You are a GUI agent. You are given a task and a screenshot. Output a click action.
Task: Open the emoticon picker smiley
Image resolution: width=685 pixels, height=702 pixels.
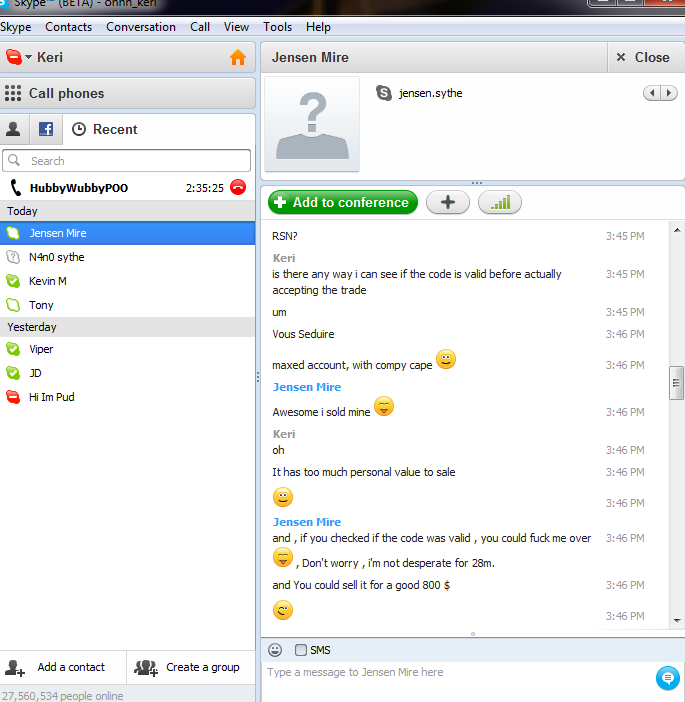(275, 650)
